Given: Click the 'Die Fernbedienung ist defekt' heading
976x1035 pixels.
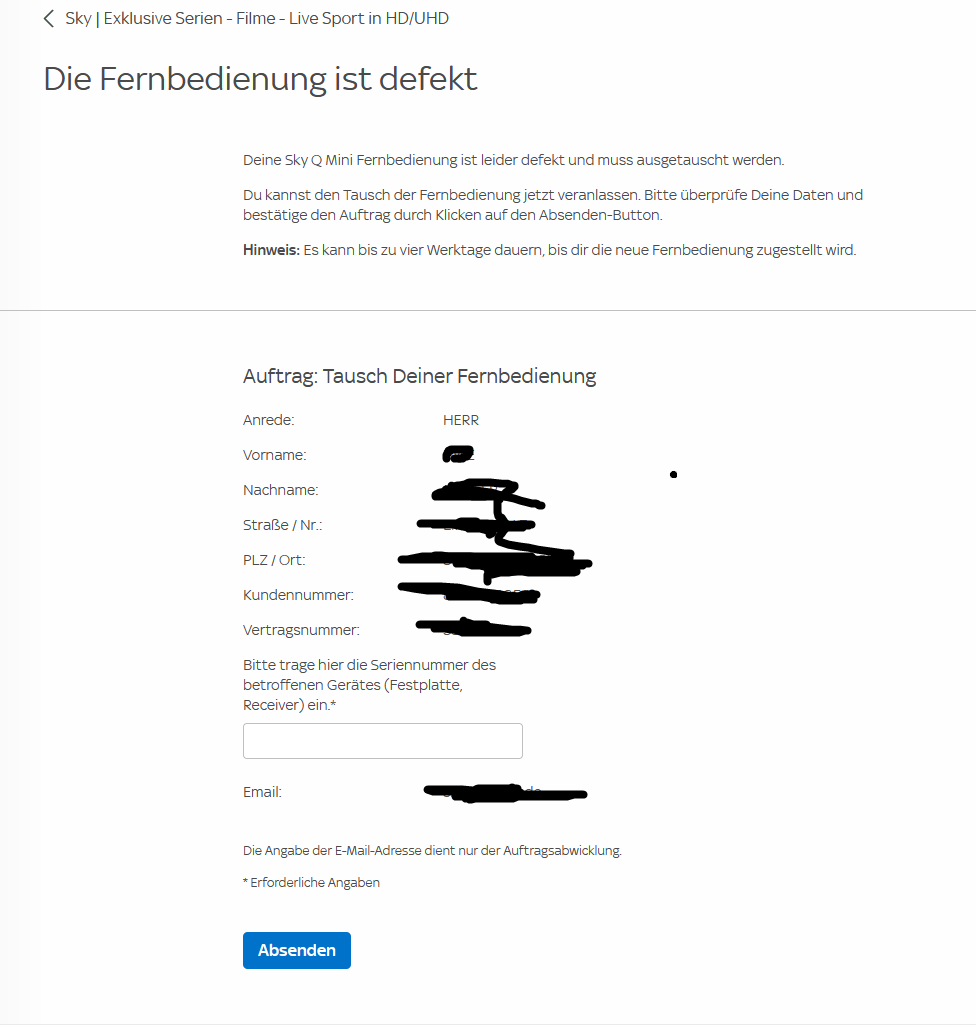Looking at the screenshot, I should click(260, 79).
